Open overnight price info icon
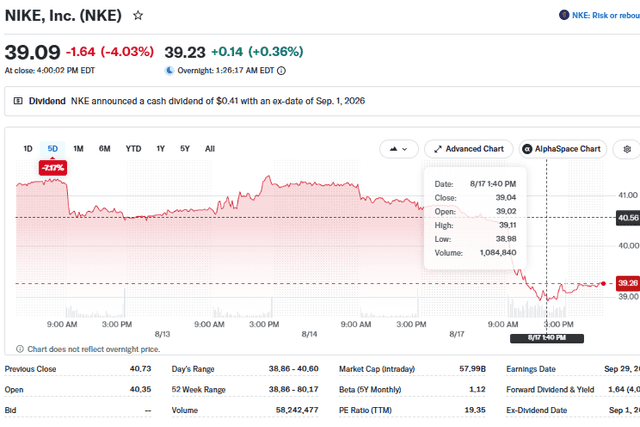This screenshot has width=640, height=427. click(281, 71)
